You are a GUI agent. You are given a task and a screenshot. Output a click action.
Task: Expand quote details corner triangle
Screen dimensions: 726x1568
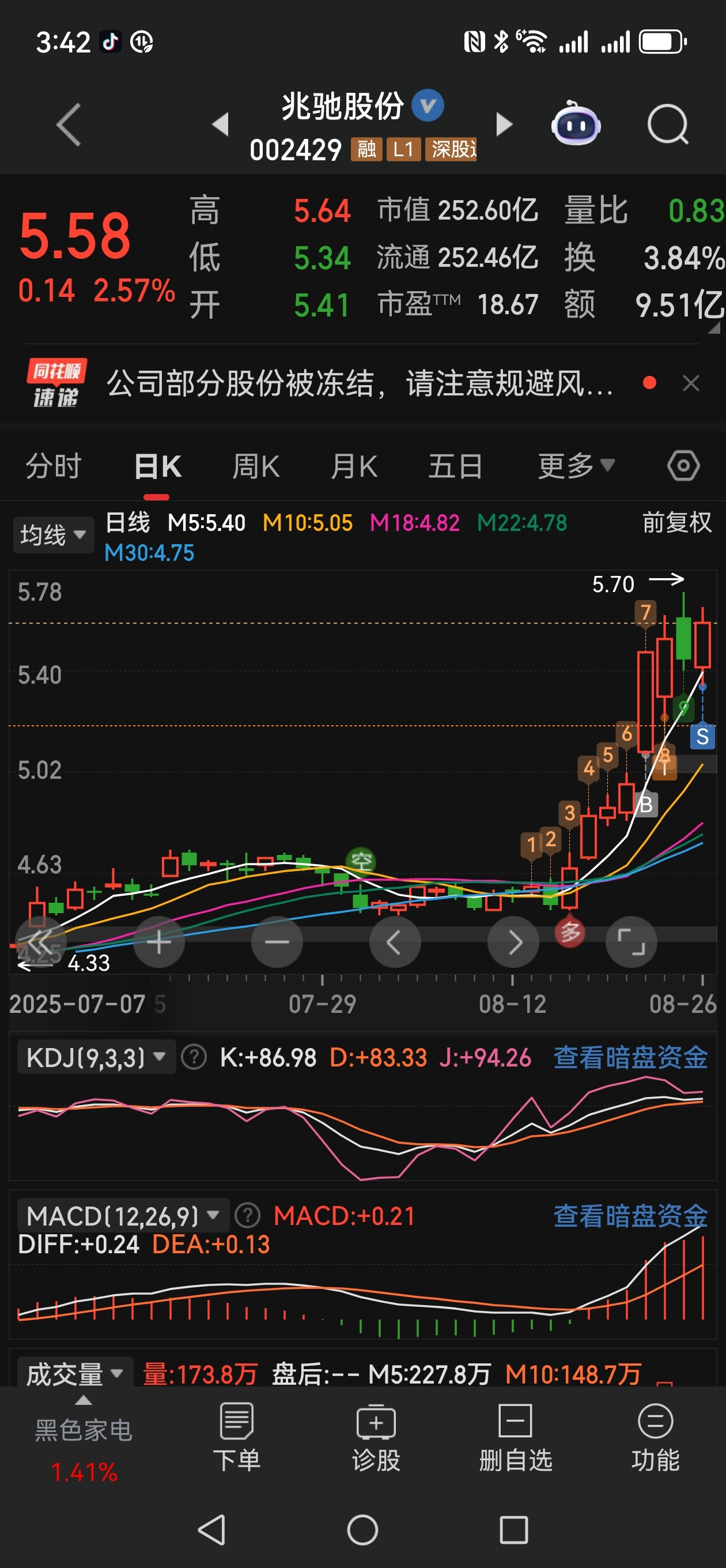tap(714, 328)
